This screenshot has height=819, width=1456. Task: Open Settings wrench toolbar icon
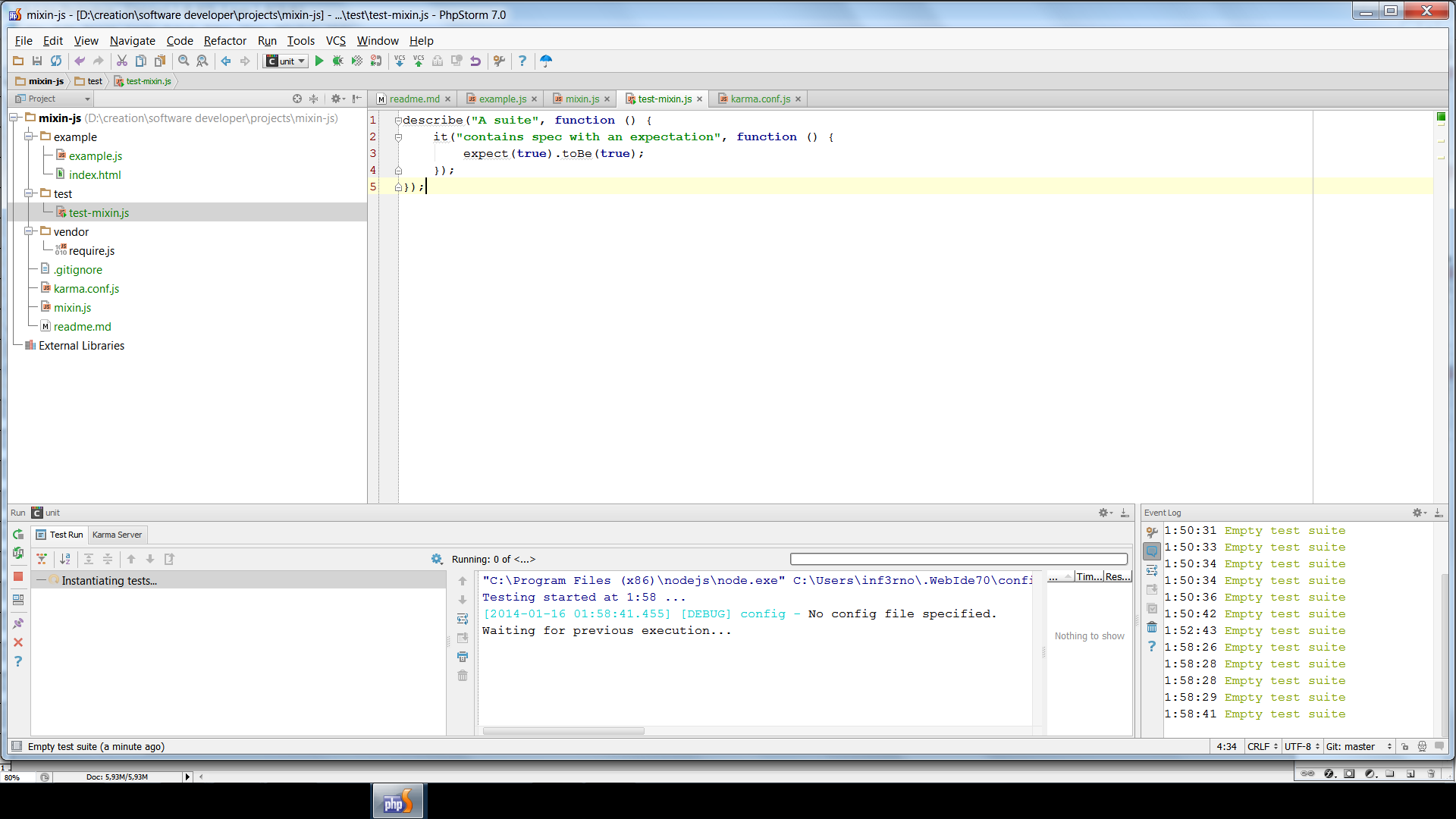click(499, 61)
